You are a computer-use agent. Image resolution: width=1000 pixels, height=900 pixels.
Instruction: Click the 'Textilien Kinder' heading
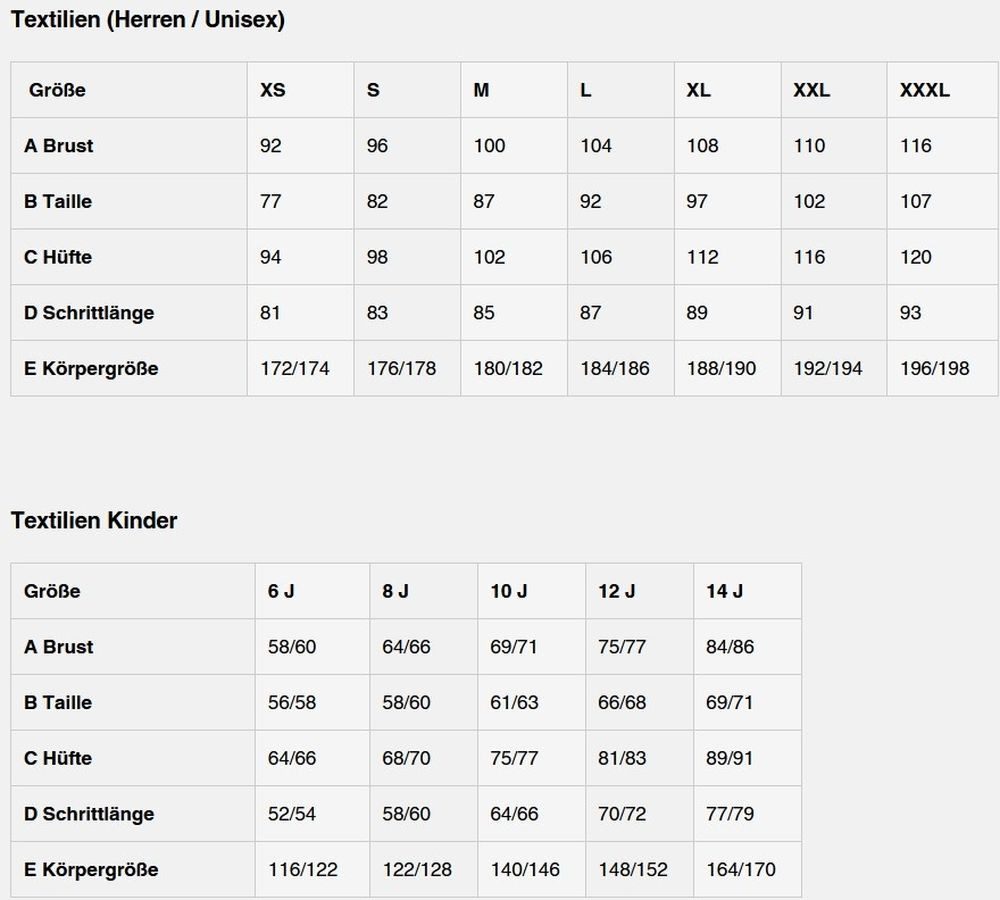point(94,520)
